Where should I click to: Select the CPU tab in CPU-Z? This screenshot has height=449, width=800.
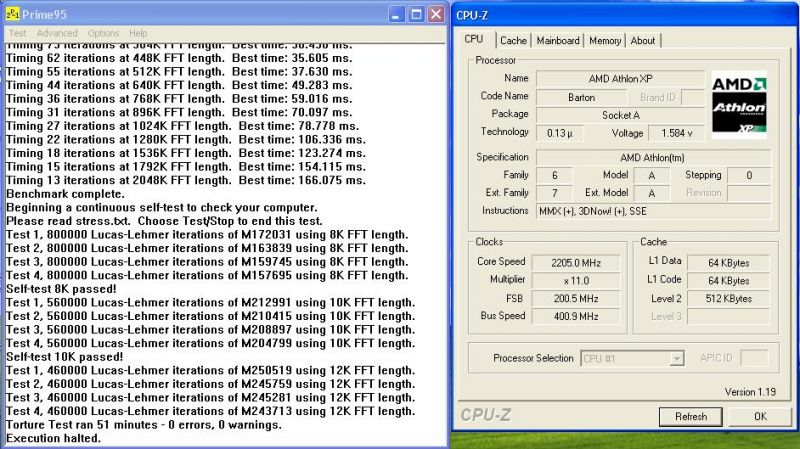pyautogui.click(x=475, y=39)
